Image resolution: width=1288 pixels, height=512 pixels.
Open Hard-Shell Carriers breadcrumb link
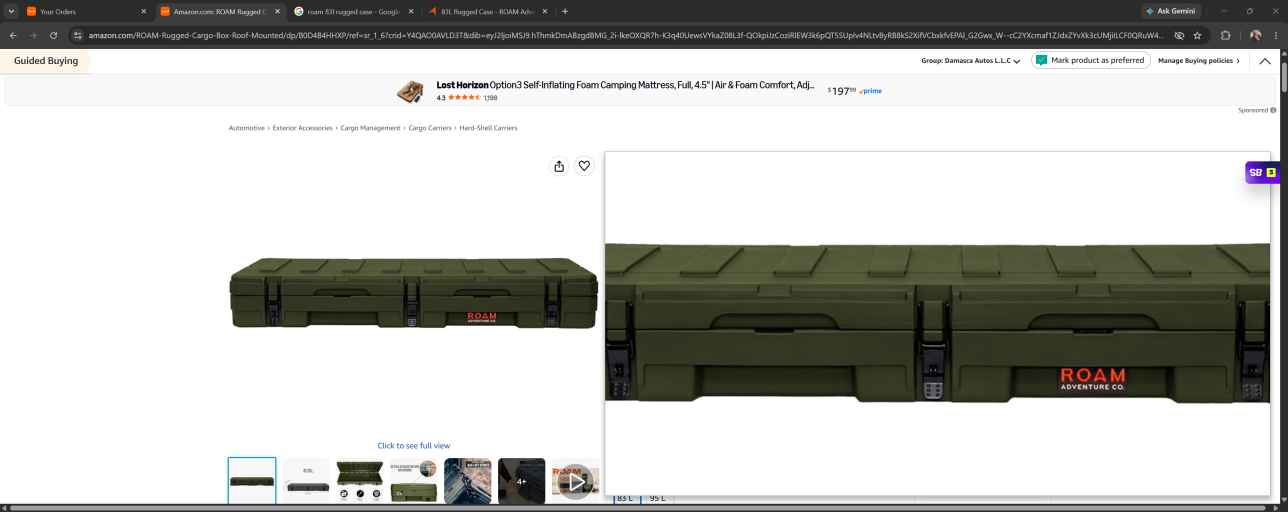pyautogui.click(x=488, y=128)
